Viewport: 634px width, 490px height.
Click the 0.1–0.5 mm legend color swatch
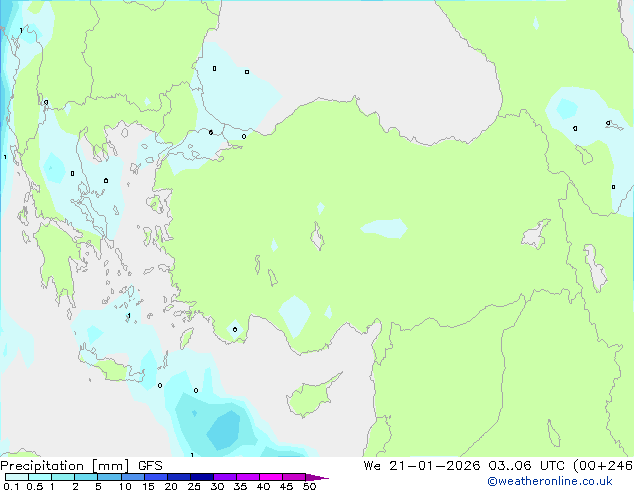[x=17, y=477]
